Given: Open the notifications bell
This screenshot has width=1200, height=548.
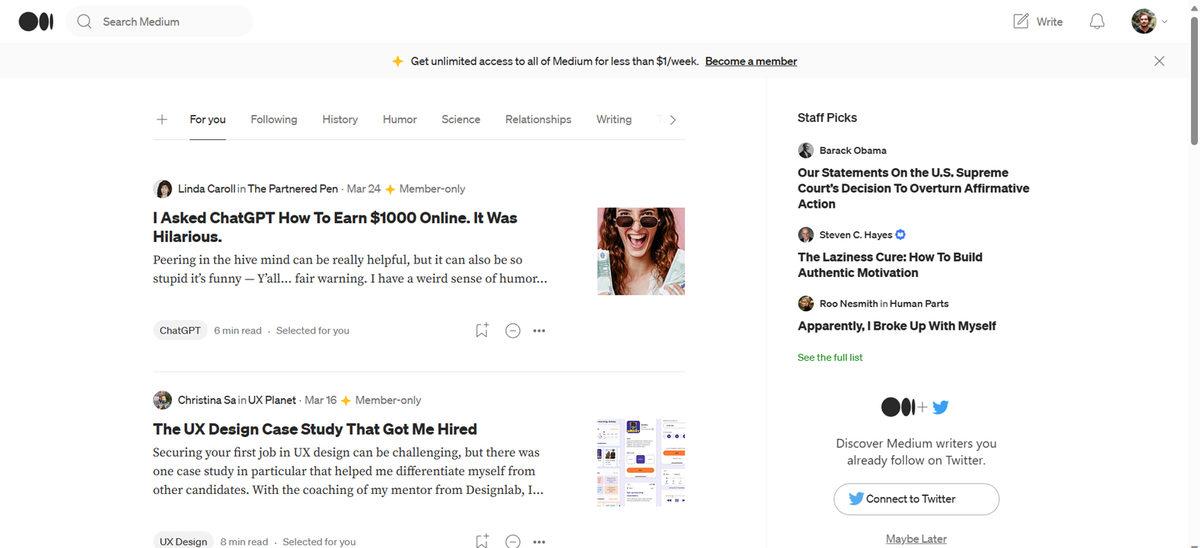Looking at the screenshot, I should pyautogui.click(x=1097, y=21).
